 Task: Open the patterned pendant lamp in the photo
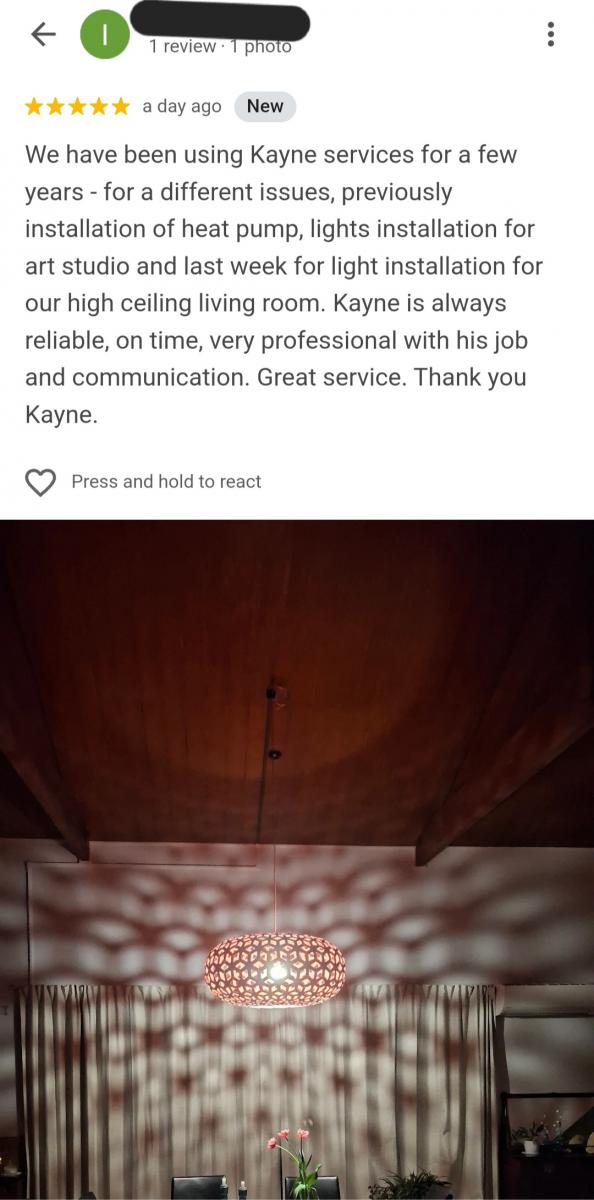point(275,968)
